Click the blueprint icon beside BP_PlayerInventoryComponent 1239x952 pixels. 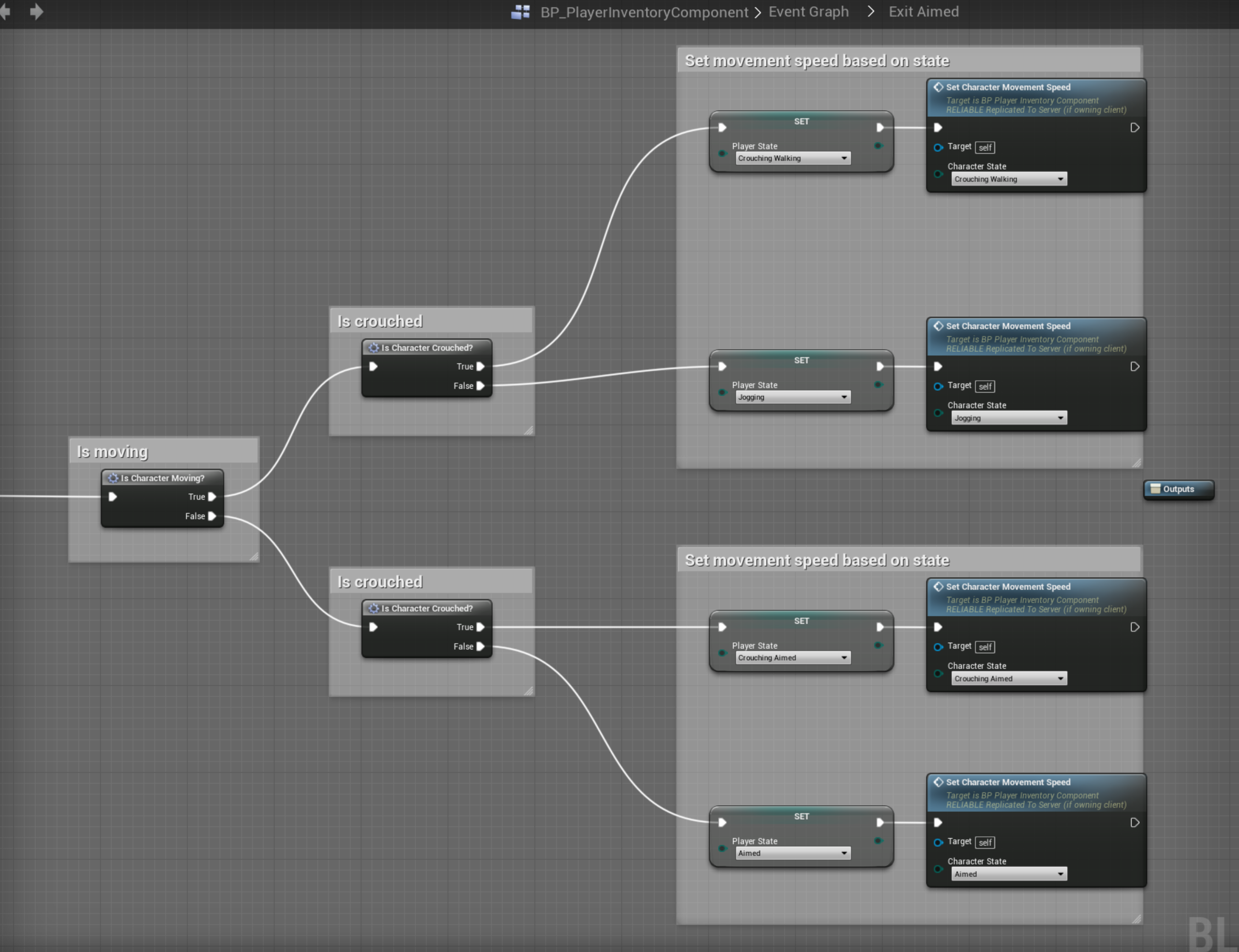tap(520, 12)
